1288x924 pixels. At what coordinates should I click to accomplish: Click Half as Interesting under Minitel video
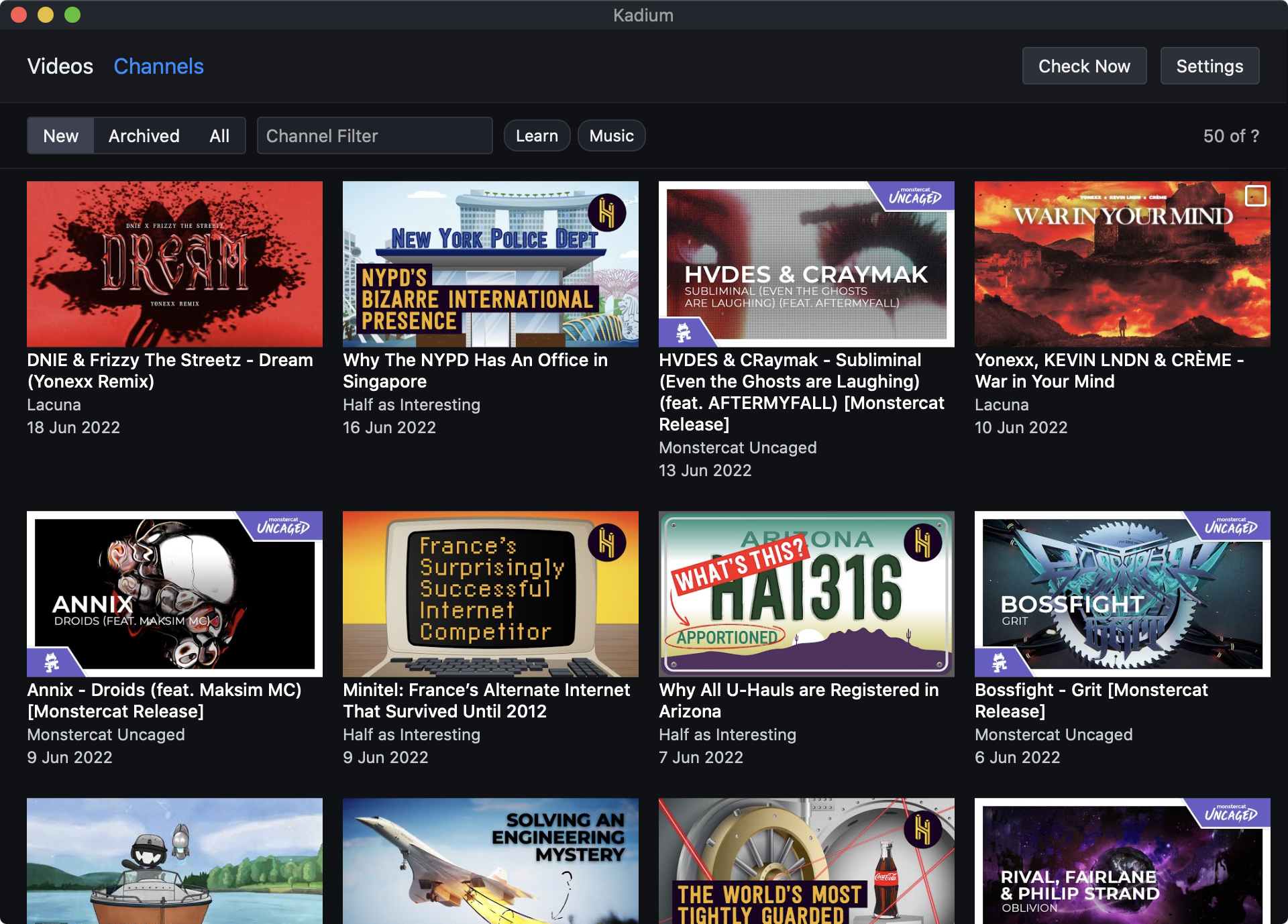(x=411, y=734)
